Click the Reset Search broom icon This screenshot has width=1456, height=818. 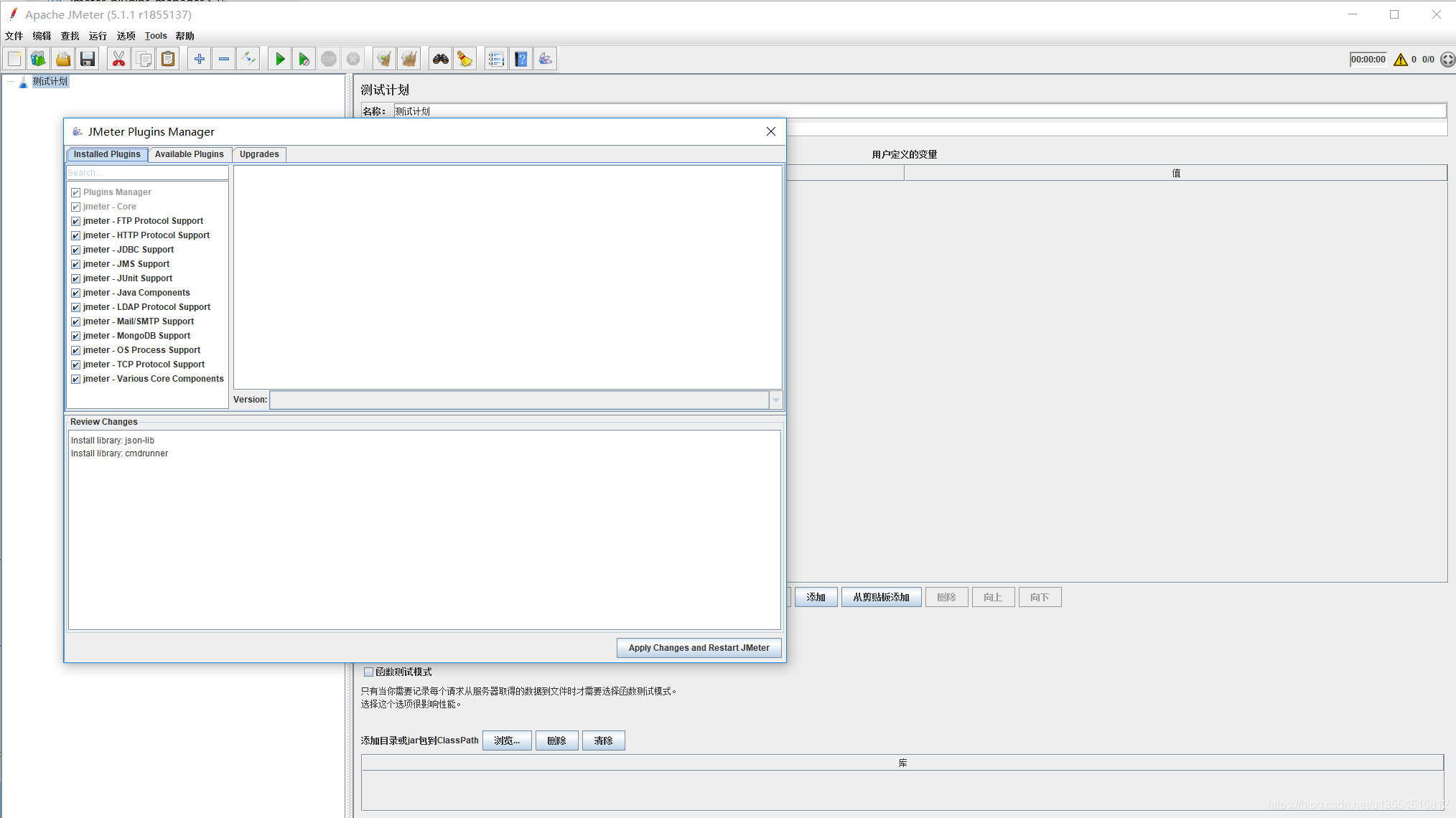[x=465, y=59]
